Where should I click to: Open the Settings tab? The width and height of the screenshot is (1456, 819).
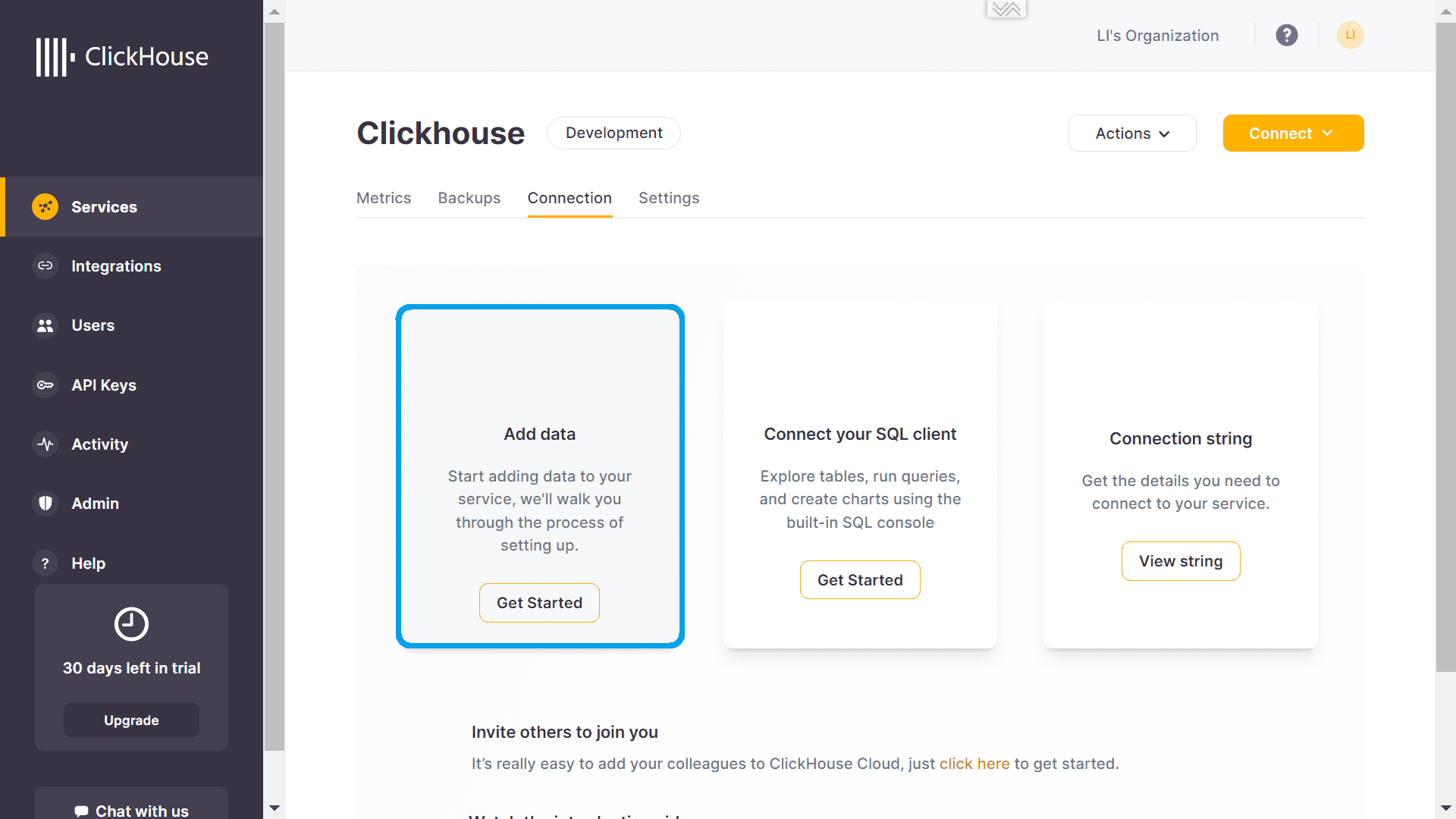(669, 198)
